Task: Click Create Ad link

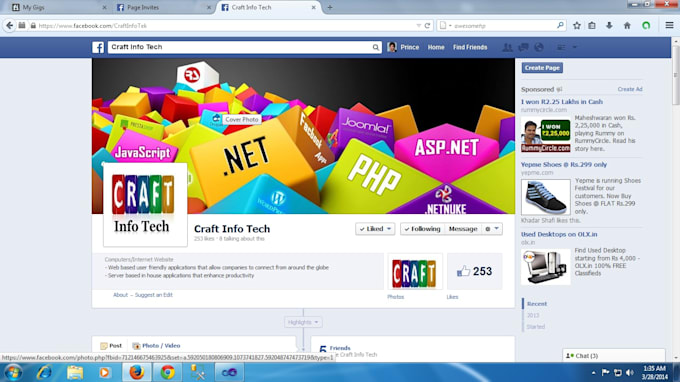Action: click(x=630, y=89)
